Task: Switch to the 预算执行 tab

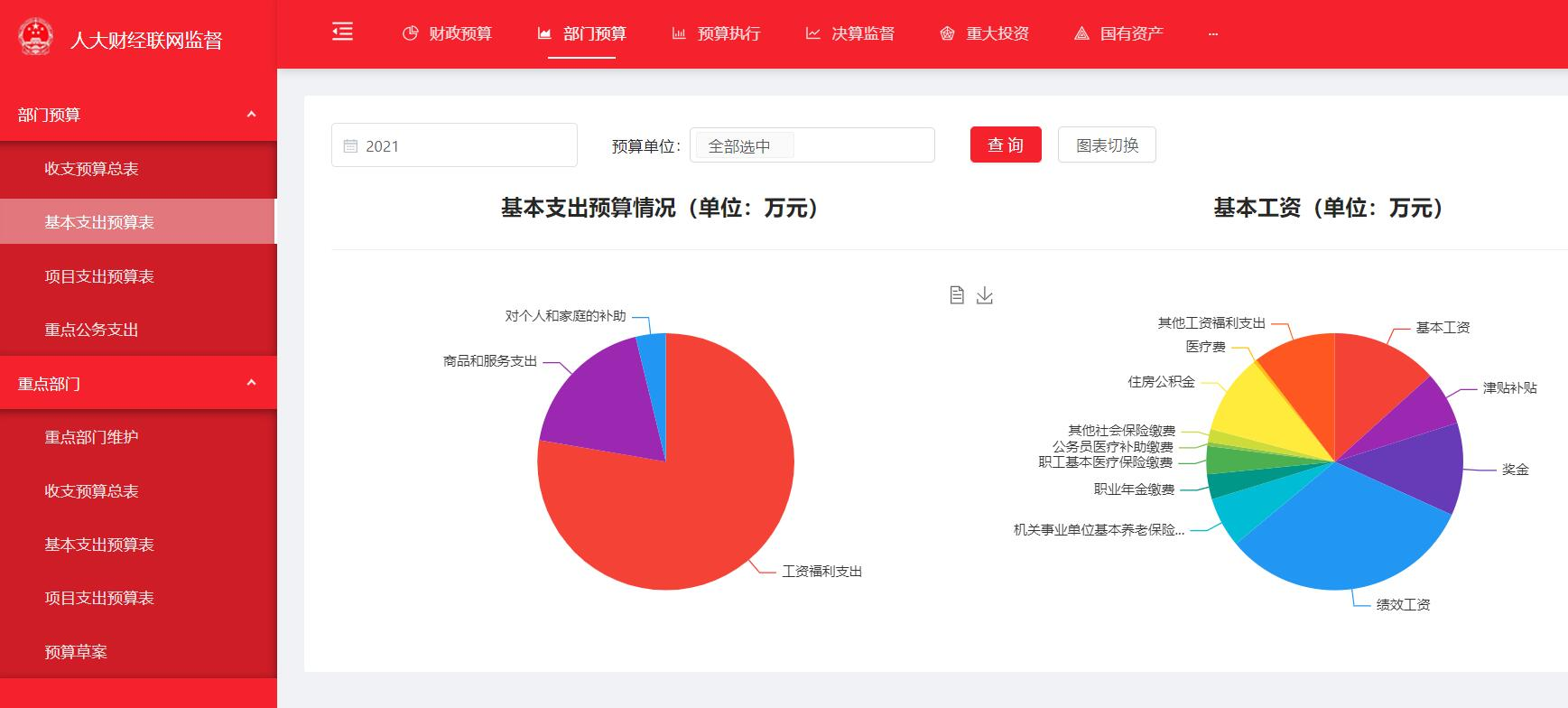Action: click(717, 33)
